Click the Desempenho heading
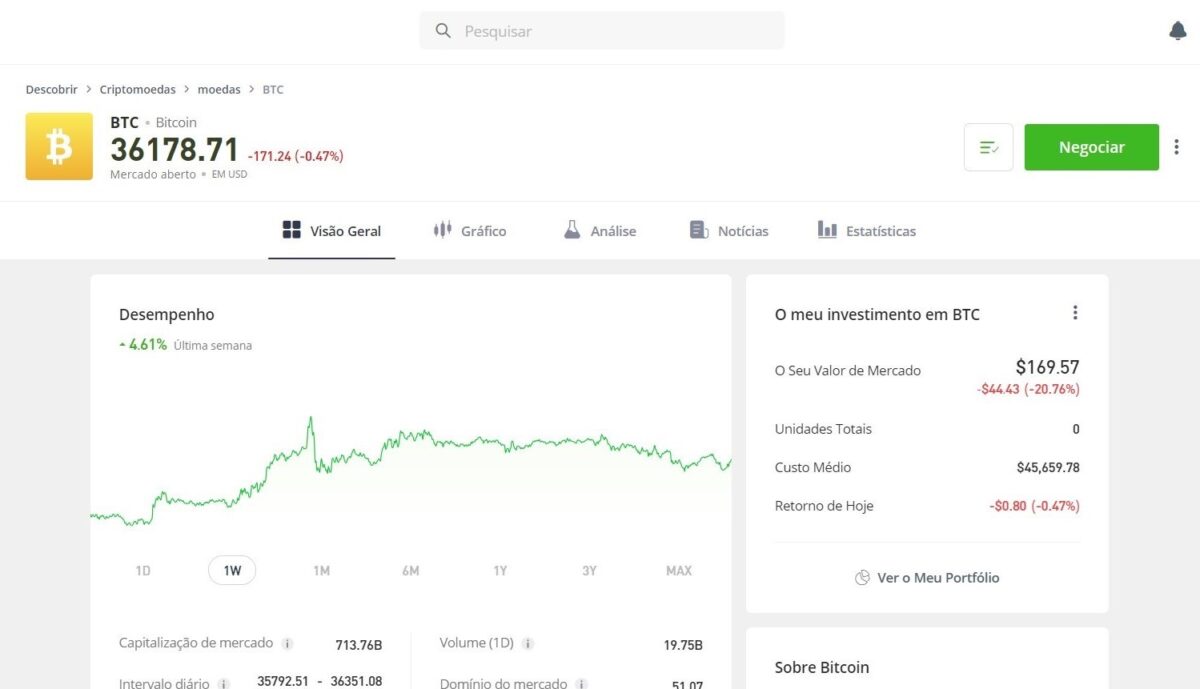 click(x=167, y=315)
